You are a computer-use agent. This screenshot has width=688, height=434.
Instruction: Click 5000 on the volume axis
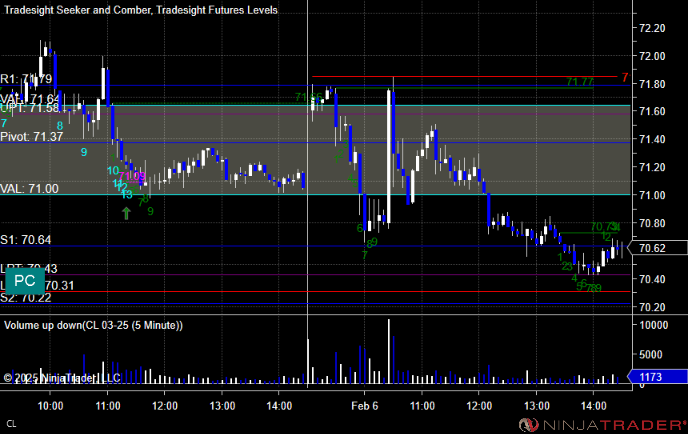tap(651, 355)
